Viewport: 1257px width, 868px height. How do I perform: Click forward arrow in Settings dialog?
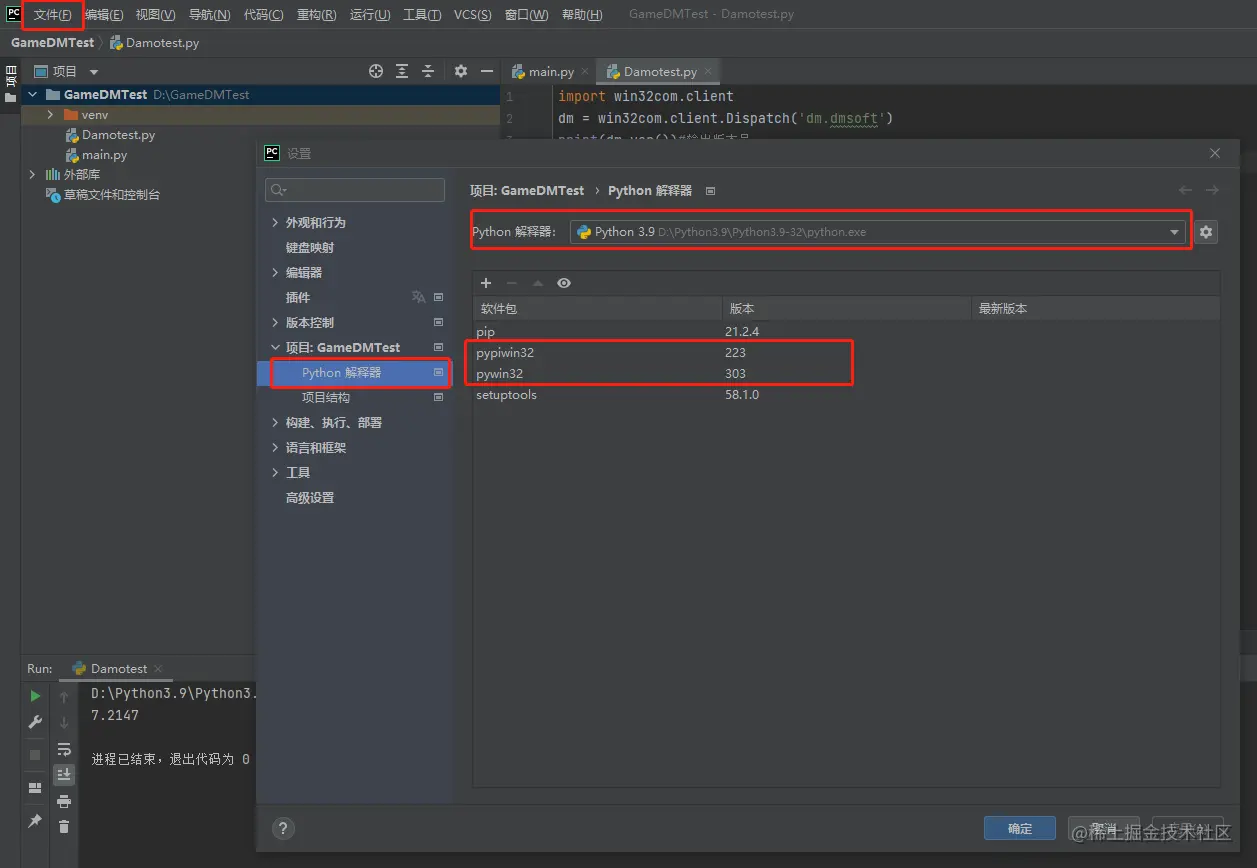tap(1212, 190)
